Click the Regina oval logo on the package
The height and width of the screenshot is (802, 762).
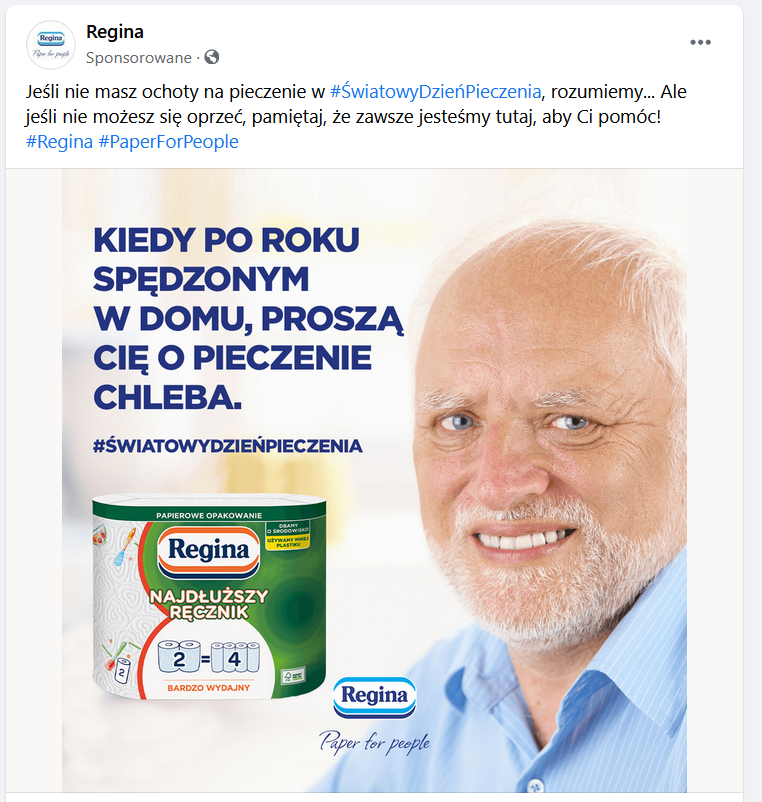click(x=207, y=551)
